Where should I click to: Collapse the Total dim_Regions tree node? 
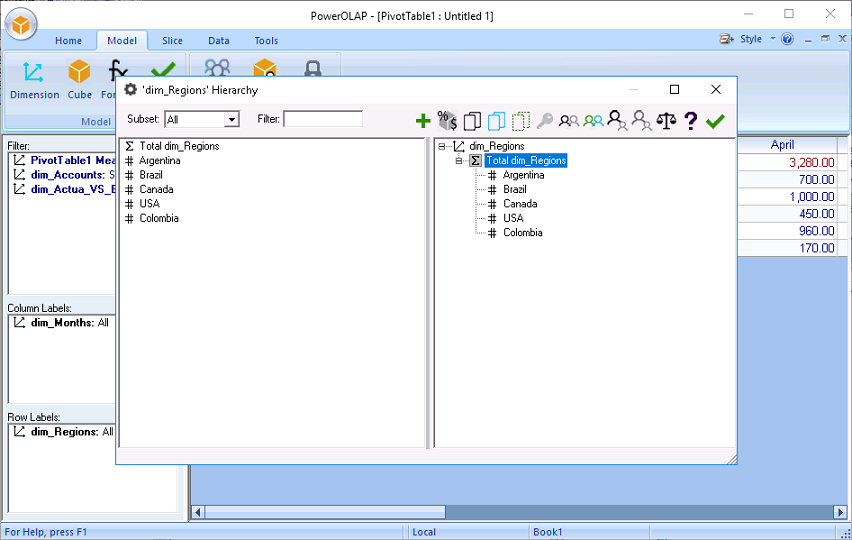[459, 160]
